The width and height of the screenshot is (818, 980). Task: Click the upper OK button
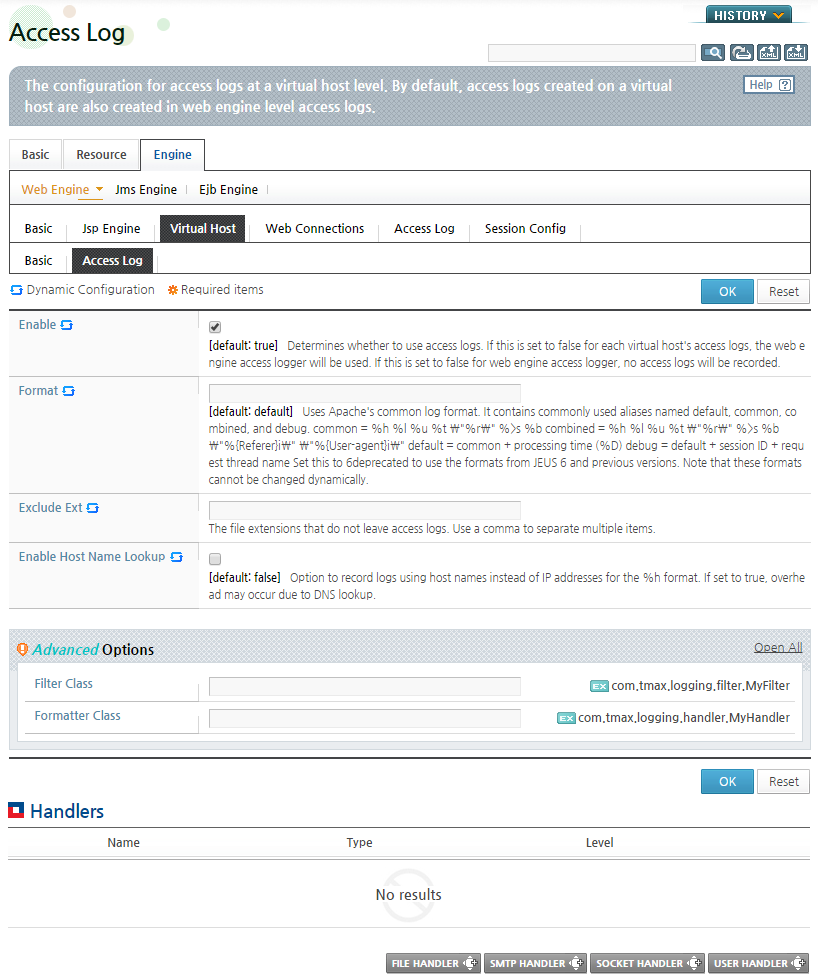coord(727,292)
